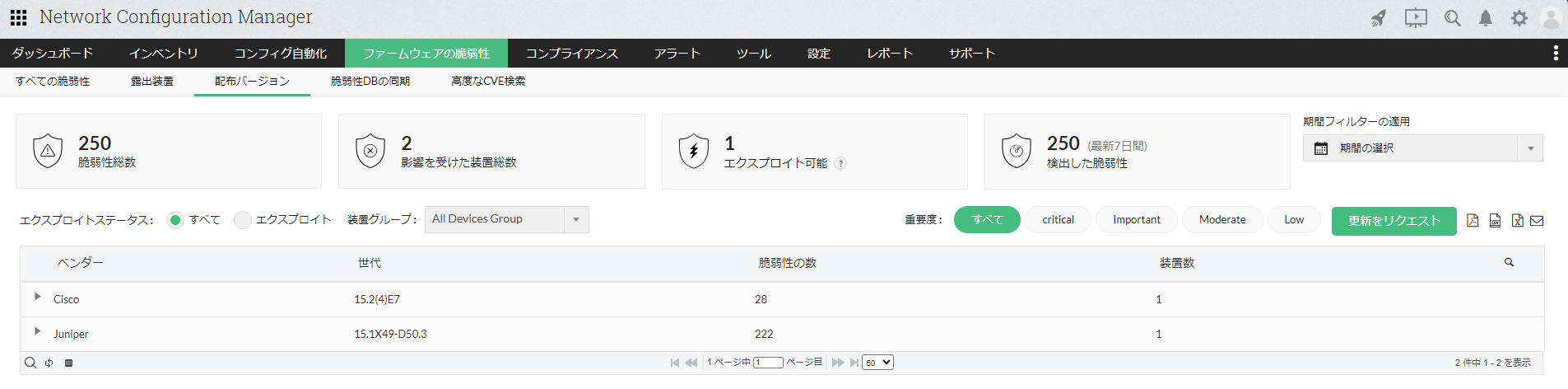1568x389 pixels.
Task: Filter severity by critical
Action: tap(1058, 220)
